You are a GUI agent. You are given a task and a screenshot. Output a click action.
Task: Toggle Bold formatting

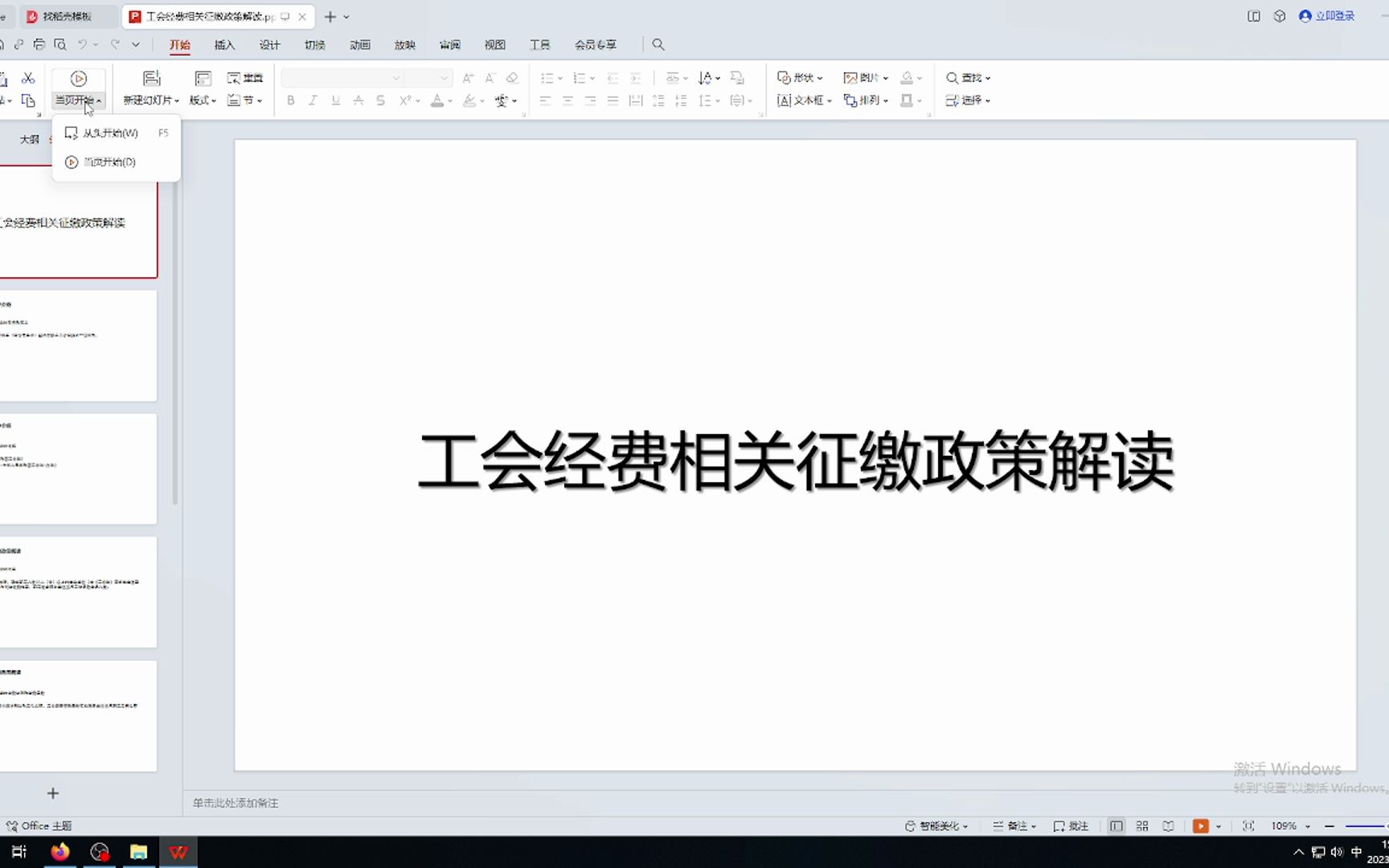click(x=291, y=100)
